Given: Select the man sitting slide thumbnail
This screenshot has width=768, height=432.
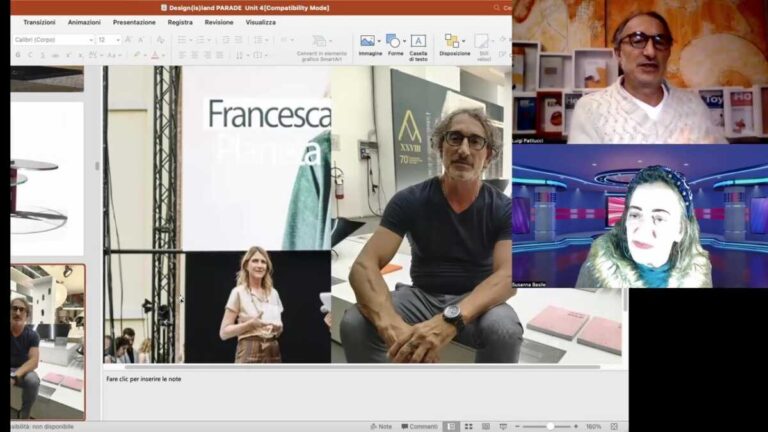Looking at the screenshot, I should click(48, 342).
